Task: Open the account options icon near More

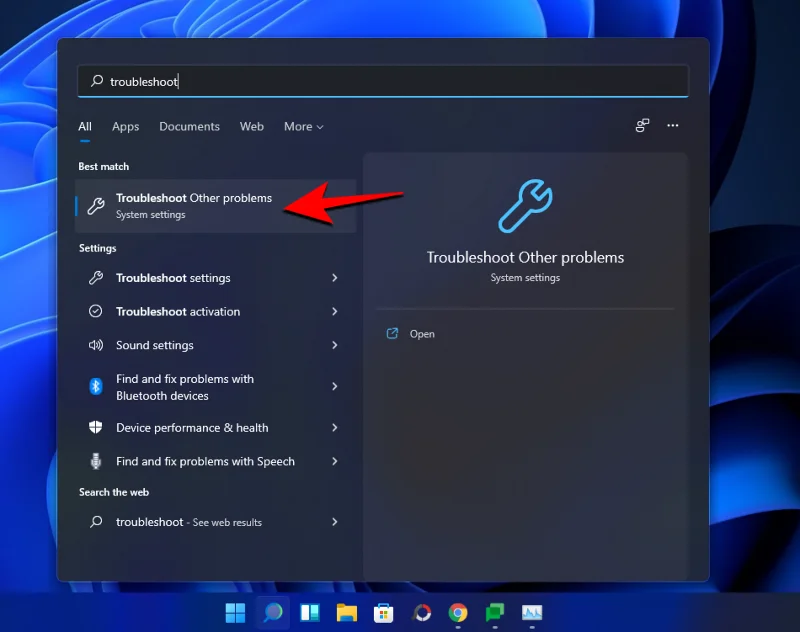Action: (641, 126)
